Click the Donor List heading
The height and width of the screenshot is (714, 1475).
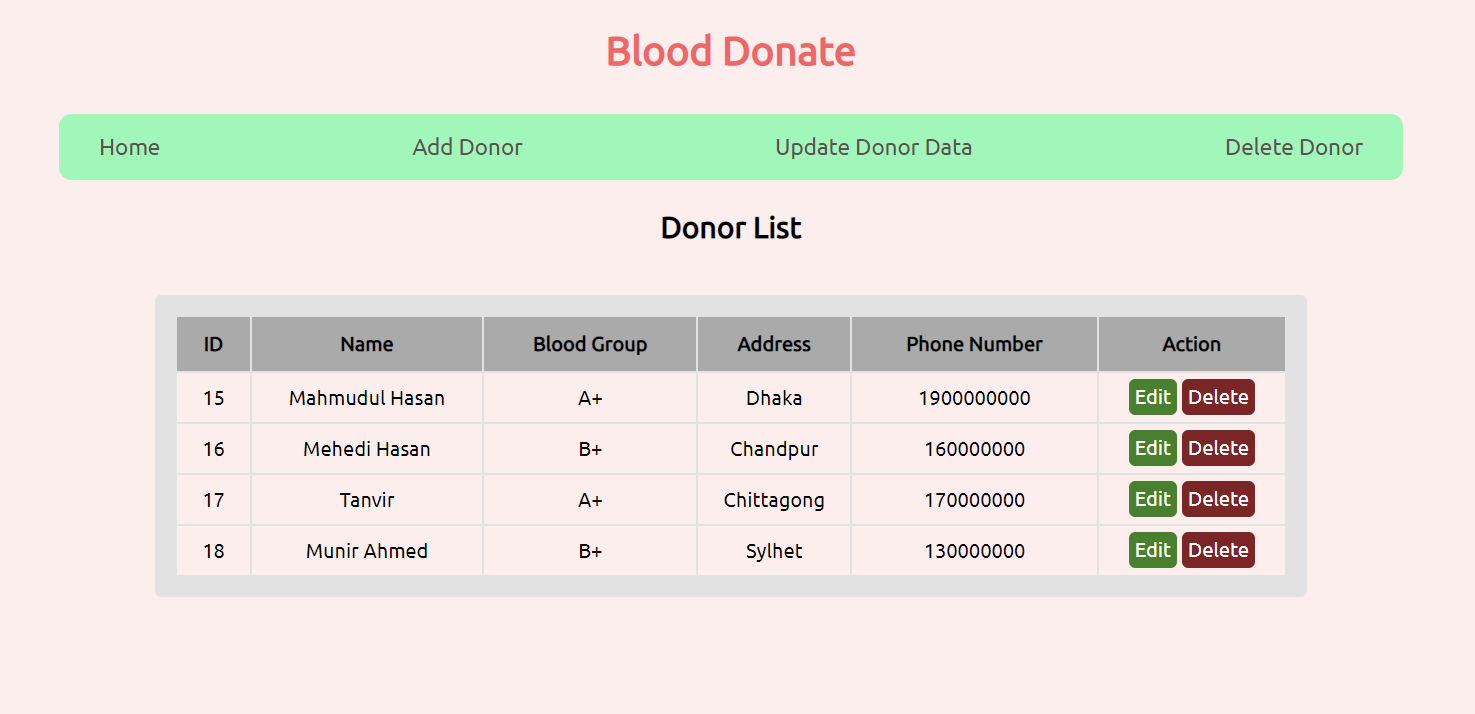(x=730, y=228)
